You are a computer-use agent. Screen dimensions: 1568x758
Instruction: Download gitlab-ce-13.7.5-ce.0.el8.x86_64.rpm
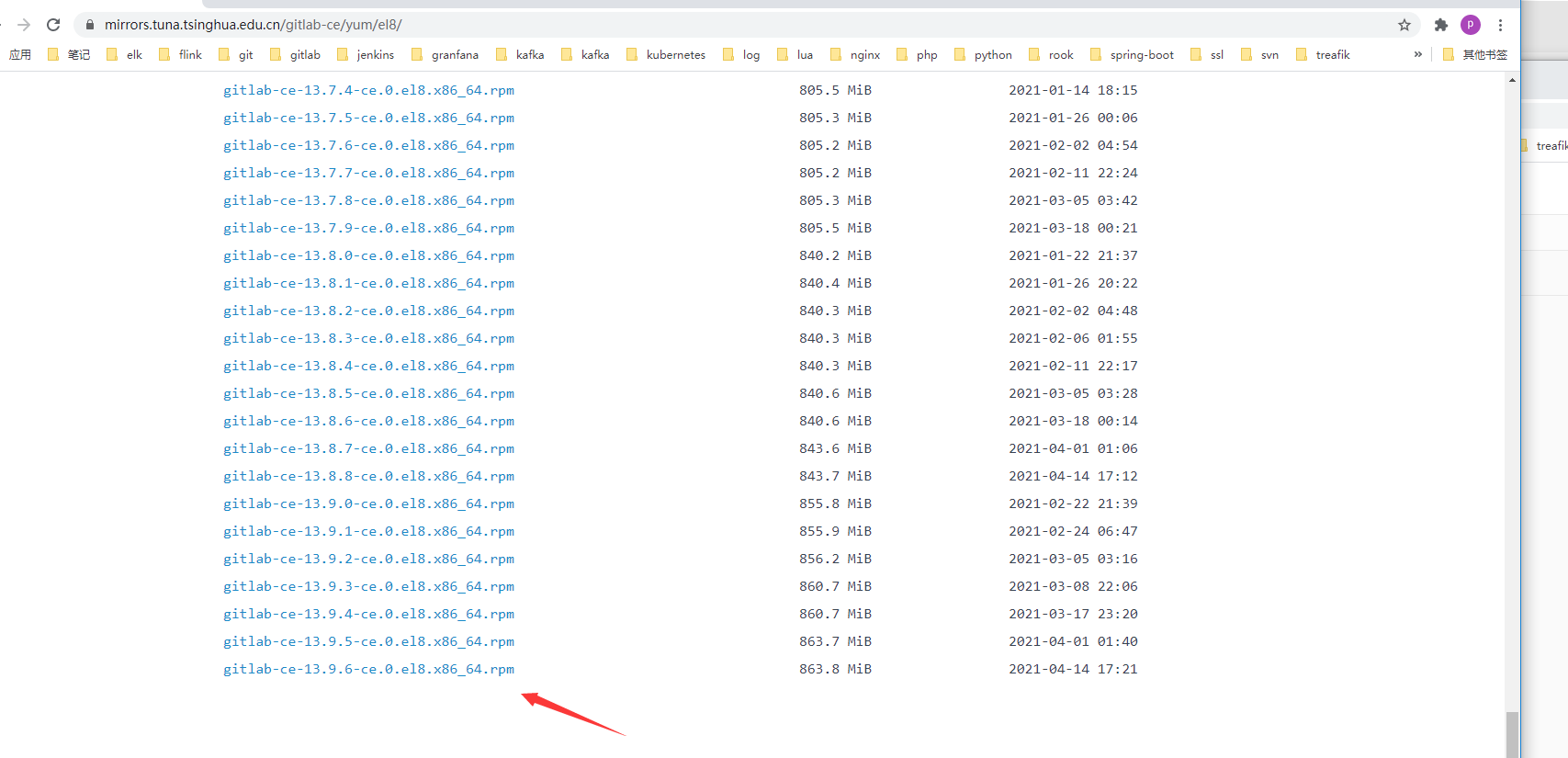point(368,118)
